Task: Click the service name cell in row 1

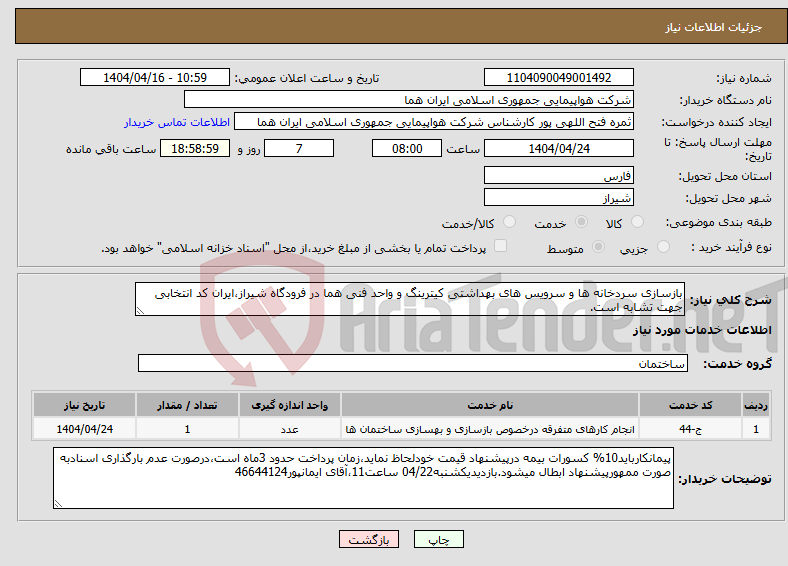Action: pos(490,429)
